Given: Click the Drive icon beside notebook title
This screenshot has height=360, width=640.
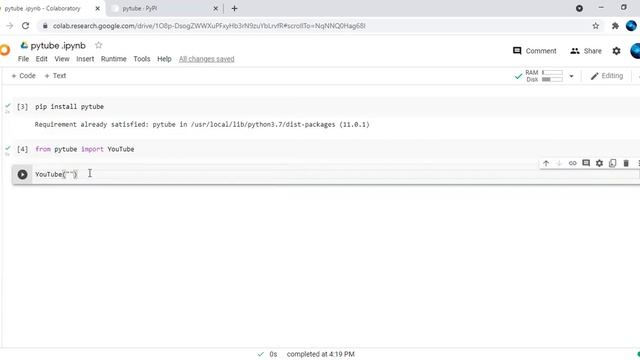Looking at the screenshot, I should point(24,45).
